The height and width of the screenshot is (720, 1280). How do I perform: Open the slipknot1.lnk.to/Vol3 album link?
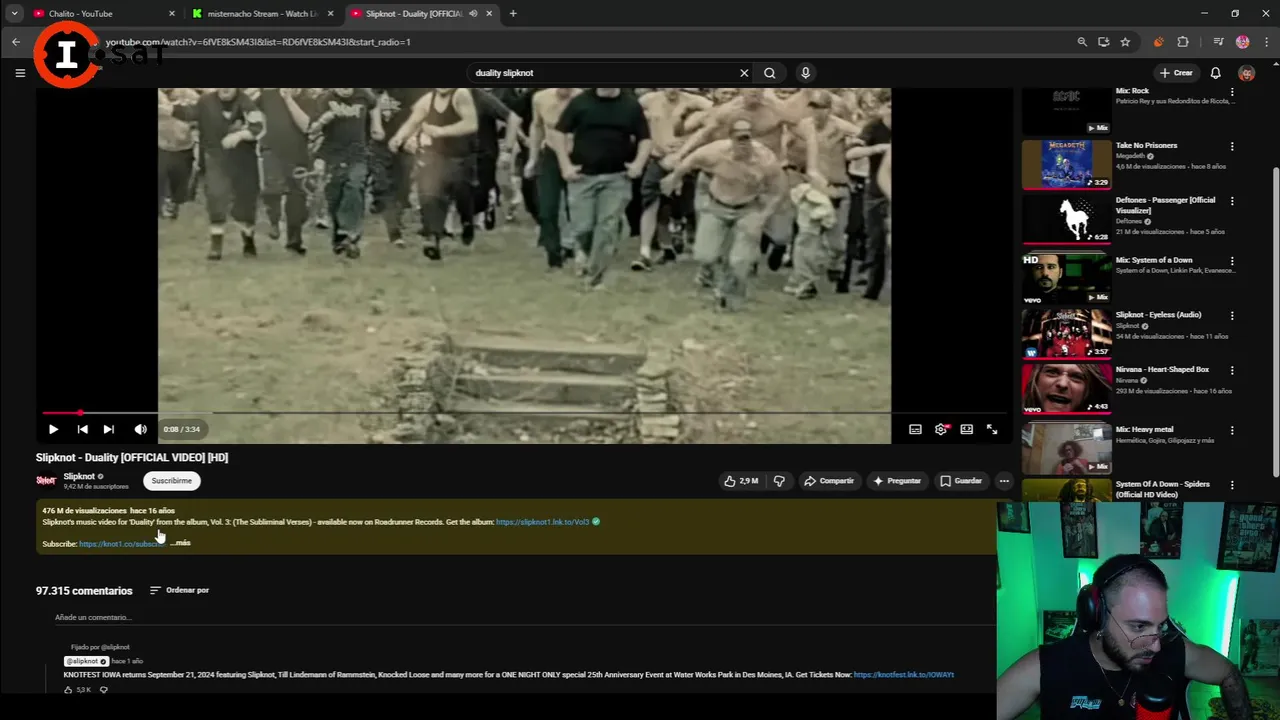click(x=542, y=522)
